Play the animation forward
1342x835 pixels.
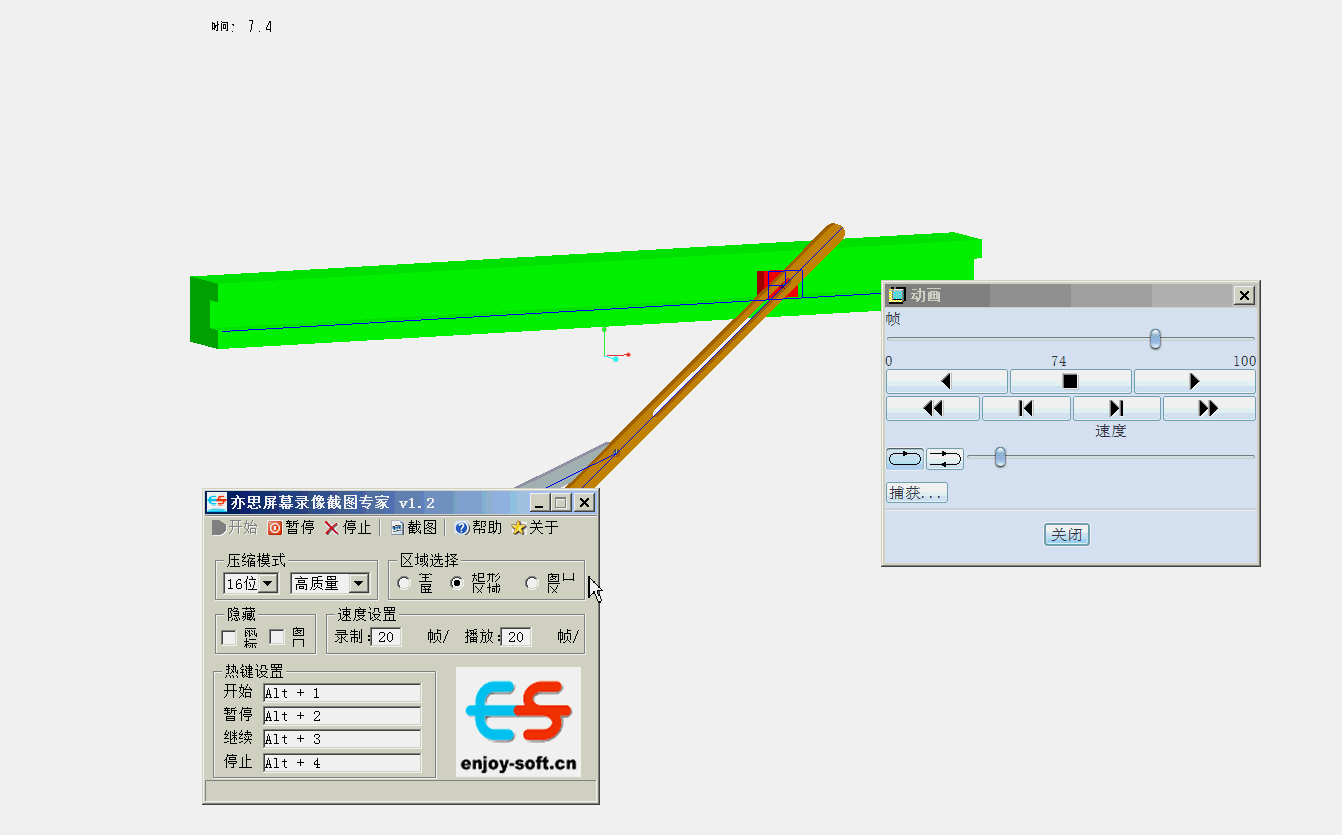pos(1194,381)
